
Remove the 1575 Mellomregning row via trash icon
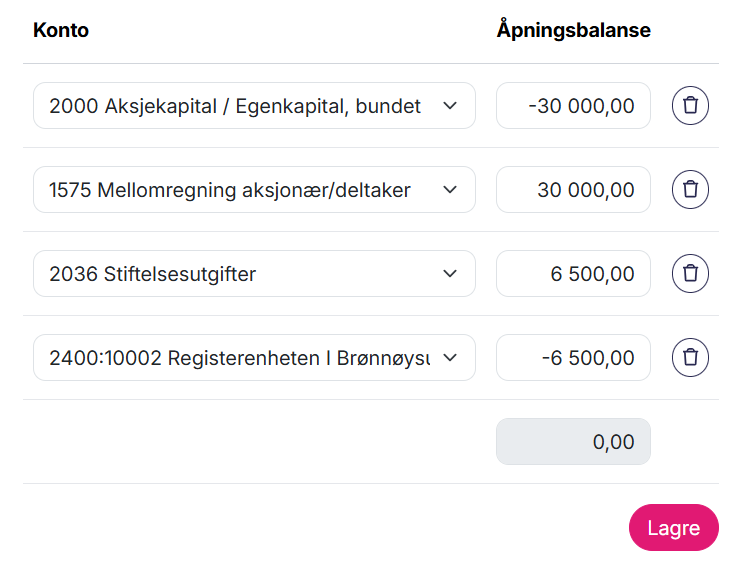click(690, 190)
